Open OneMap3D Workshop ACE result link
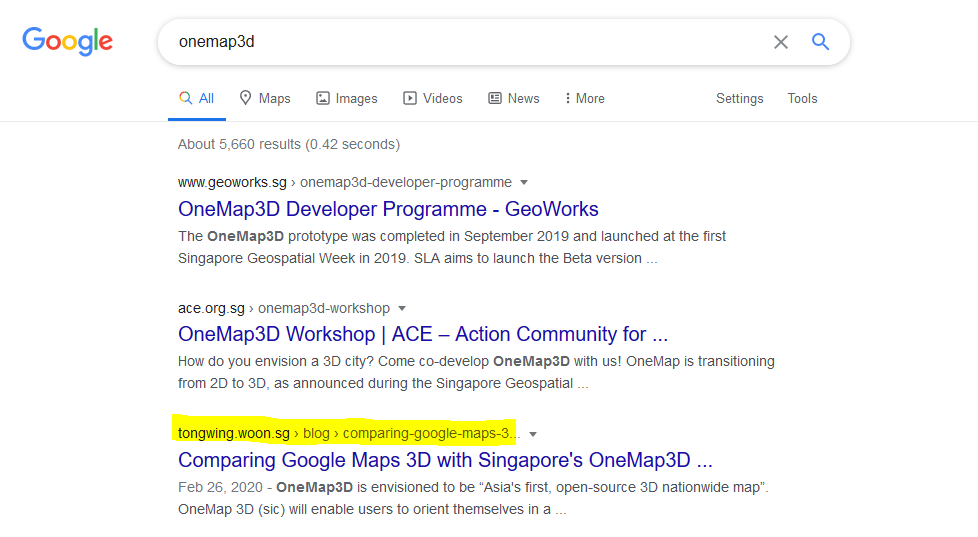 point(423,334)
